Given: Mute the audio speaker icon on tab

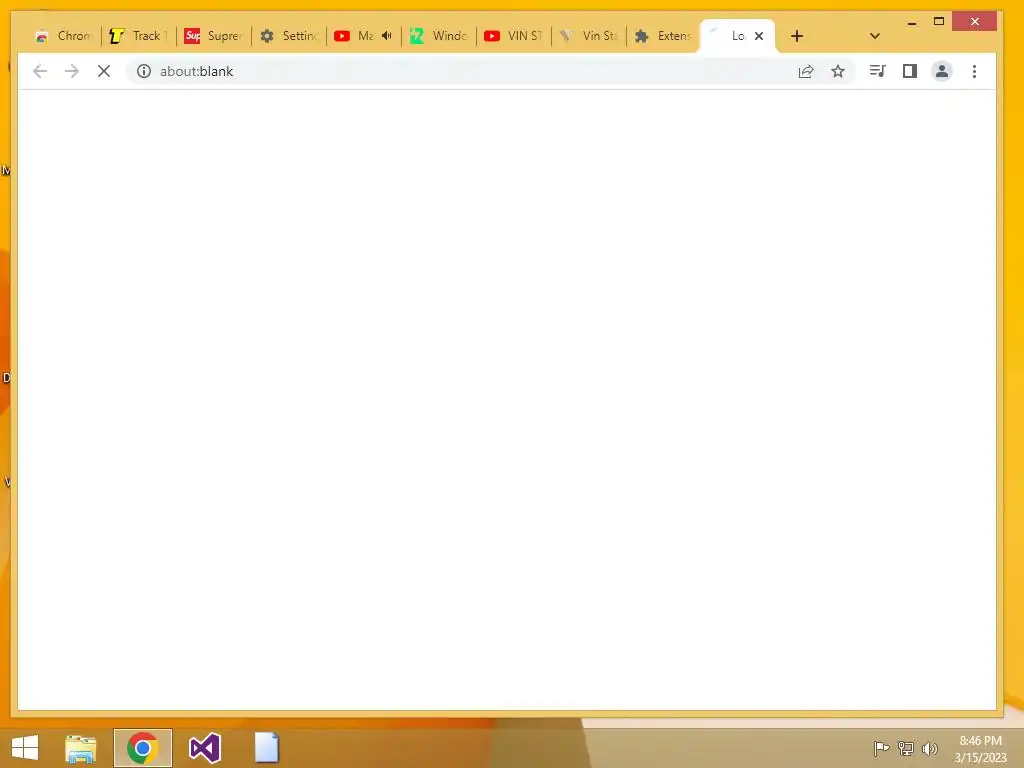Looking at the screenshot, I should (x=387, y=36).
